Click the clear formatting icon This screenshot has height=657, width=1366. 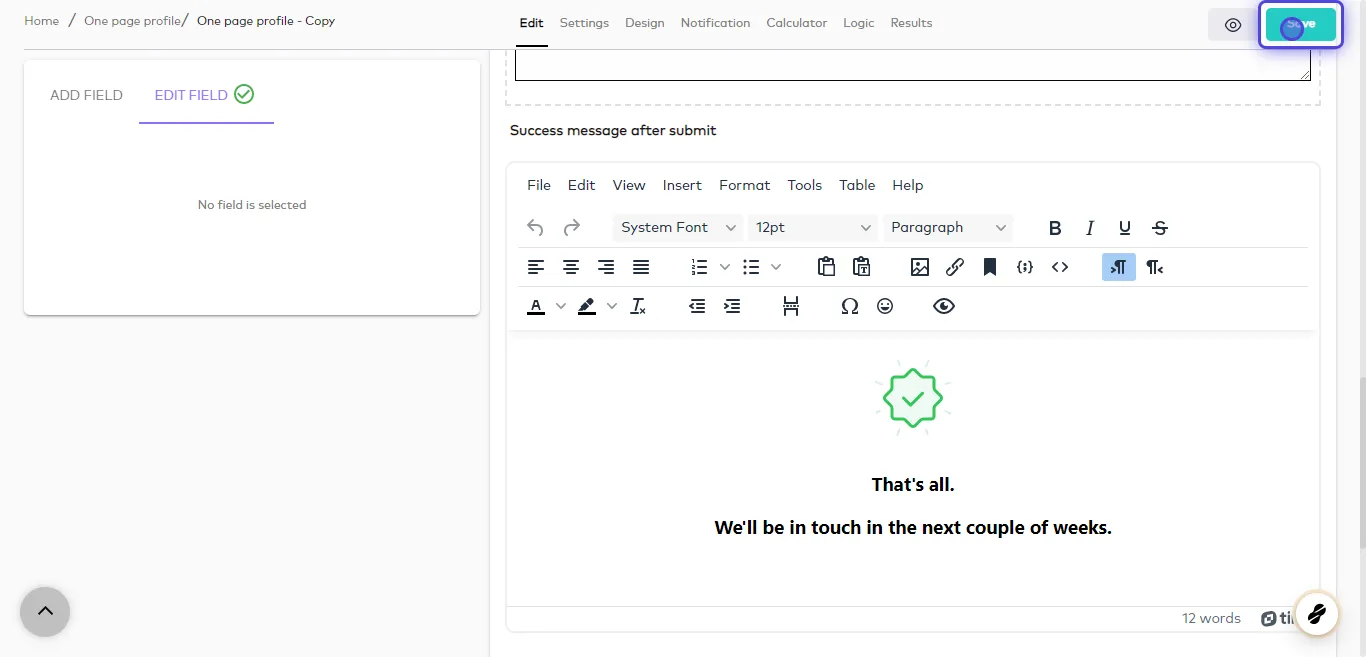coord(638,306)
